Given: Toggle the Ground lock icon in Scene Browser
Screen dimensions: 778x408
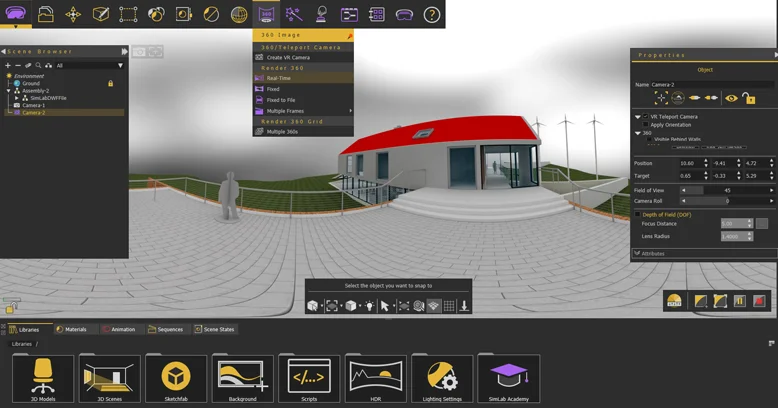Looking at the screenshot, I should (110, 83).
